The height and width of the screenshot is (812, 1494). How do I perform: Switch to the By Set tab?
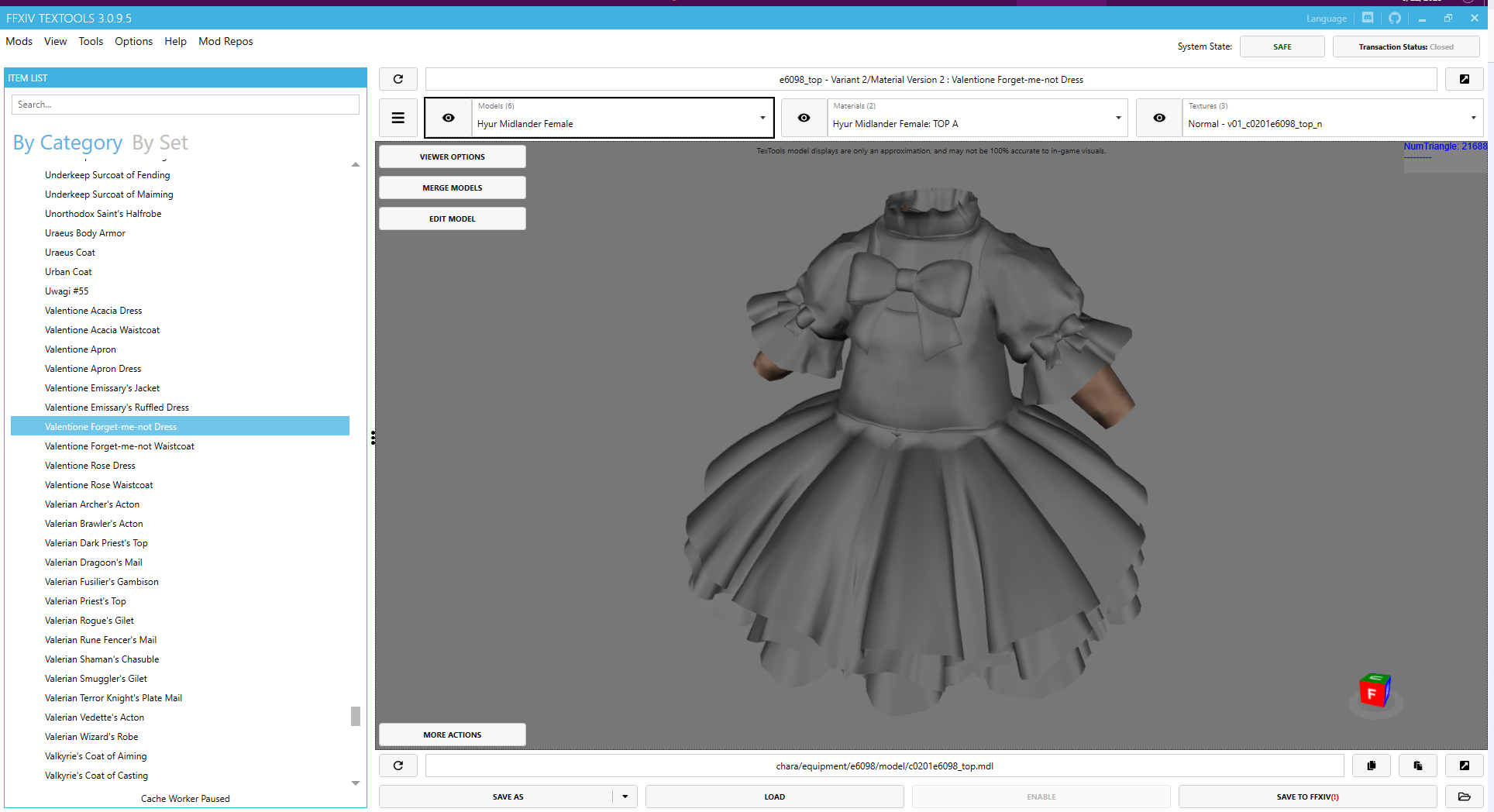(160, 143)
